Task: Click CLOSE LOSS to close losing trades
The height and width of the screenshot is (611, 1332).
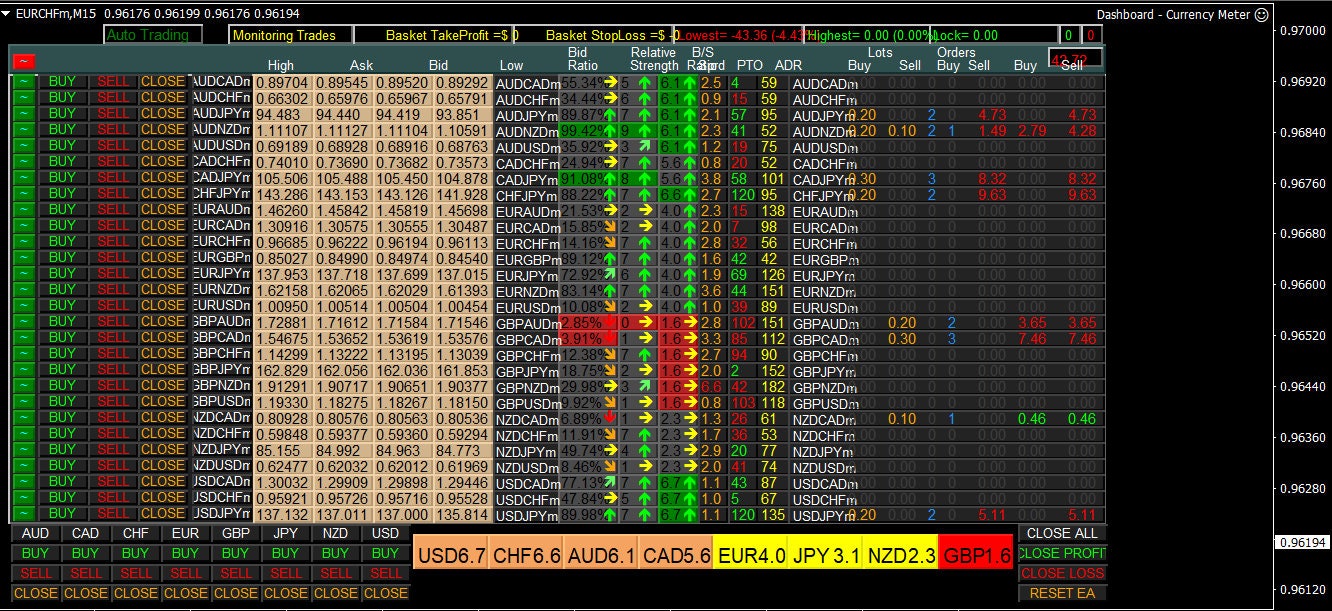Action: pyautogui.click(x=1063, y=573)
